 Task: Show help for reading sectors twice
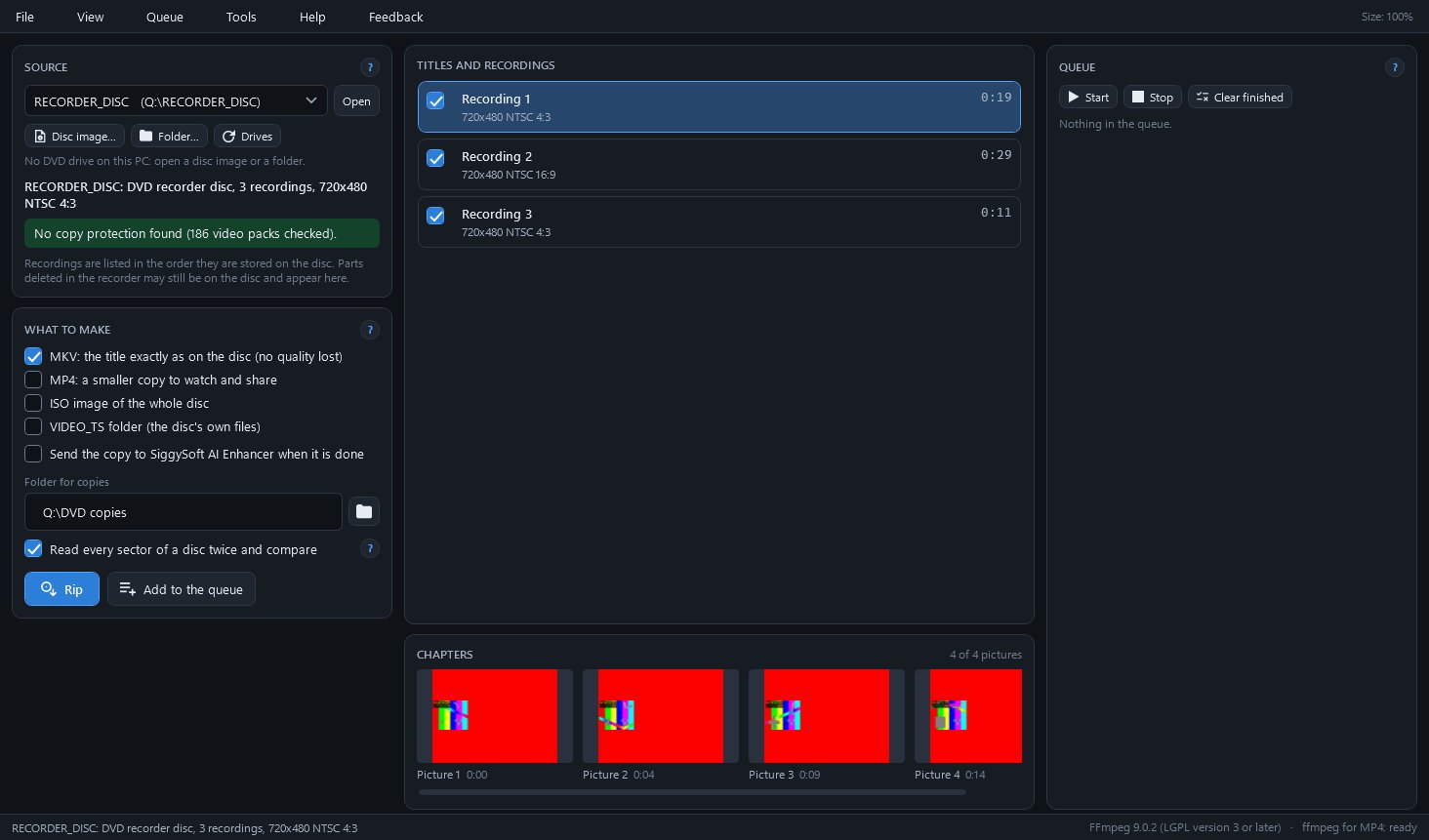pos(369,548)
